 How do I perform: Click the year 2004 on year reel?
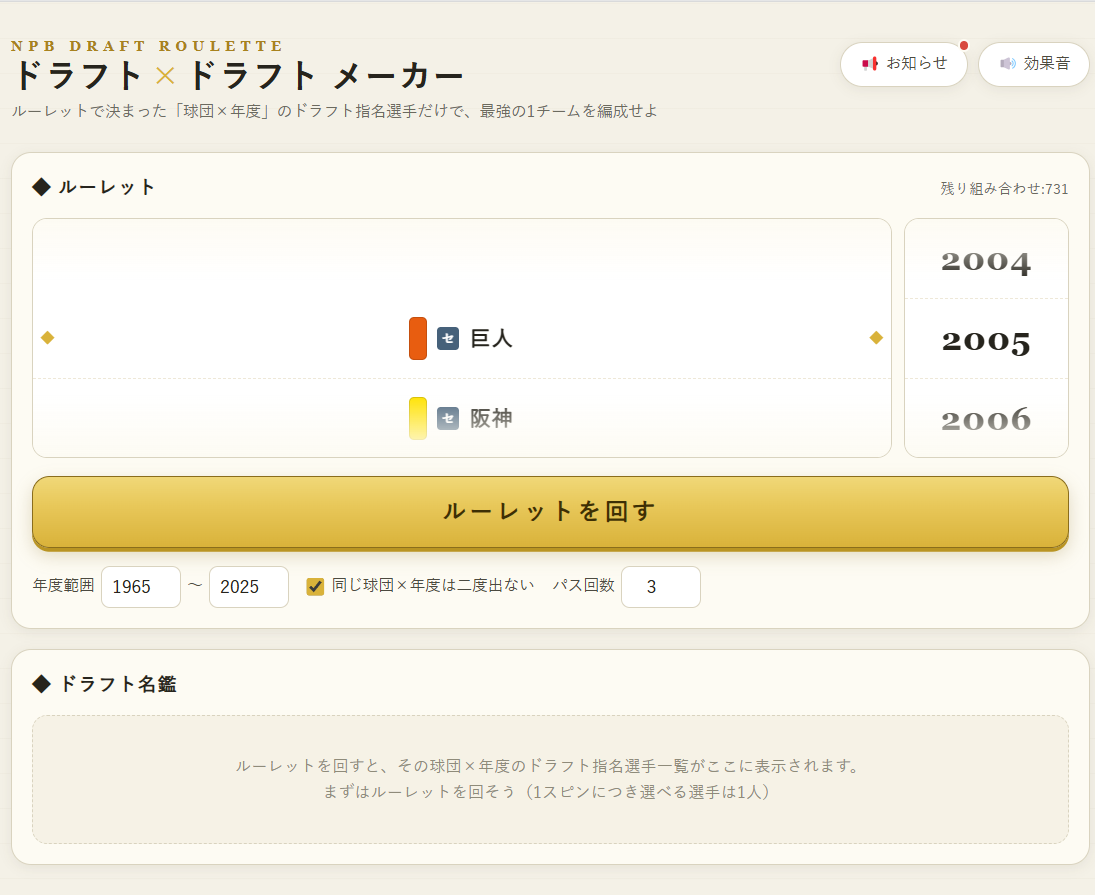985,262
